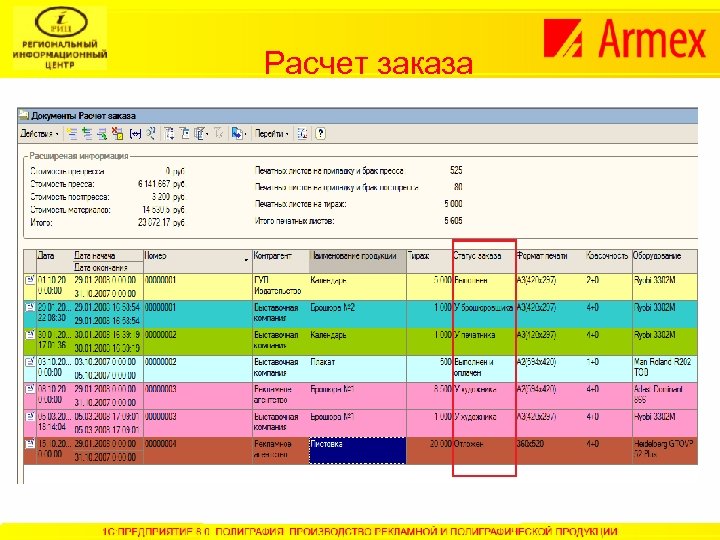Open the Filter and sort settings icon
720x540 pixels.
click(169, 134)
